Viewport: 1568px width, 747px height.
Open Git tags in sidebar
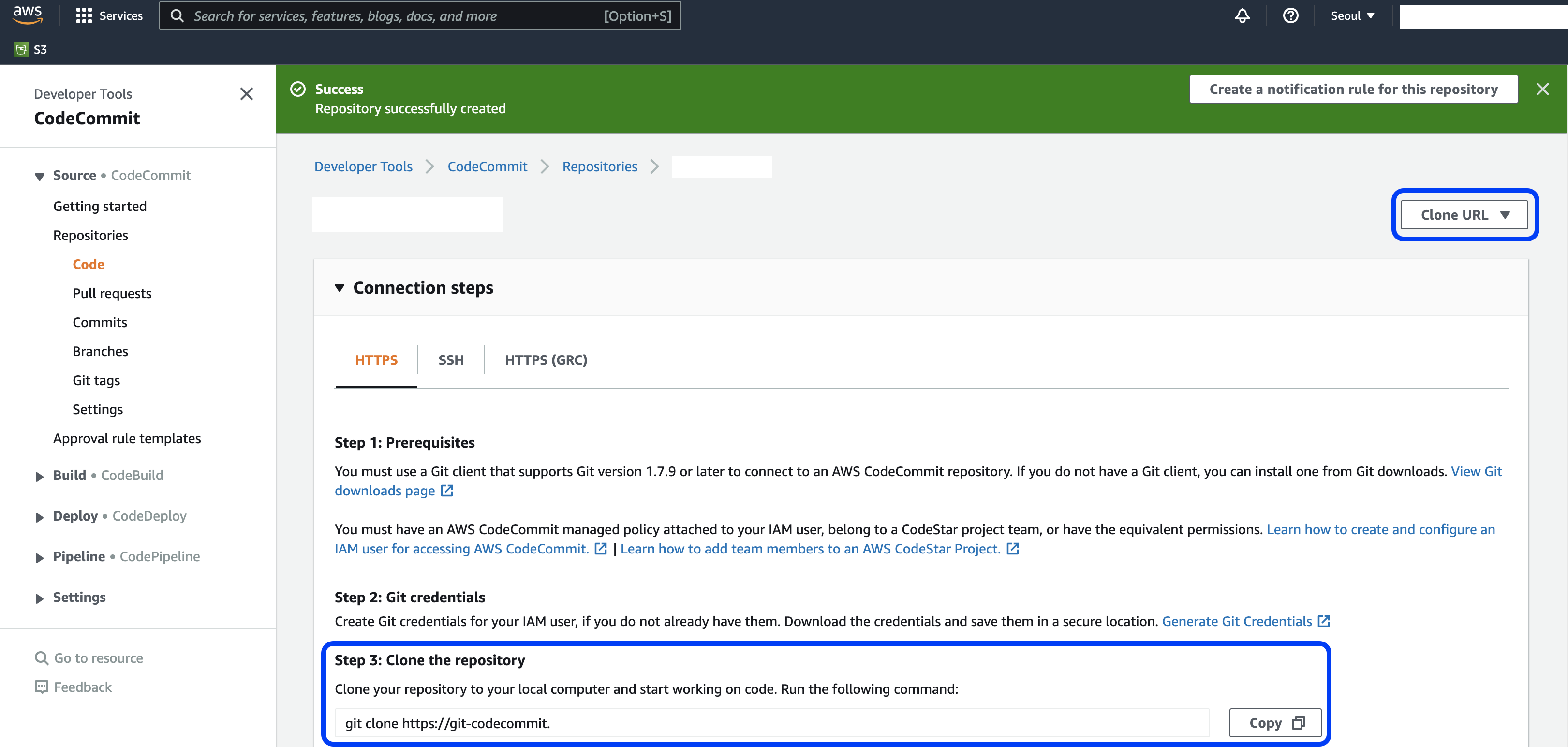tap(96, 380)
